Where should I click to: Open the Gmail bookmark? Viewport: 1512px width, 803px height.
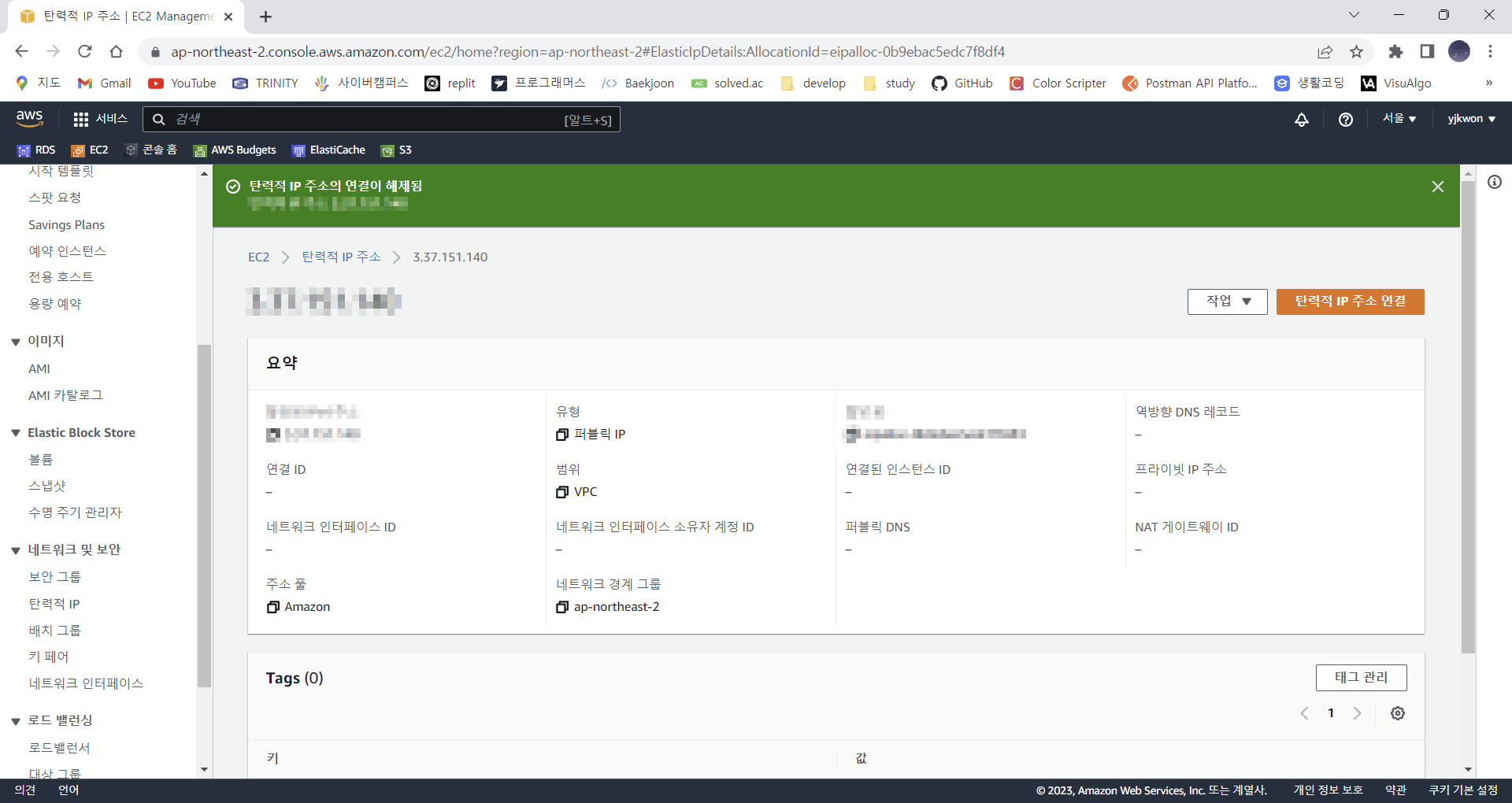point(104,83)
